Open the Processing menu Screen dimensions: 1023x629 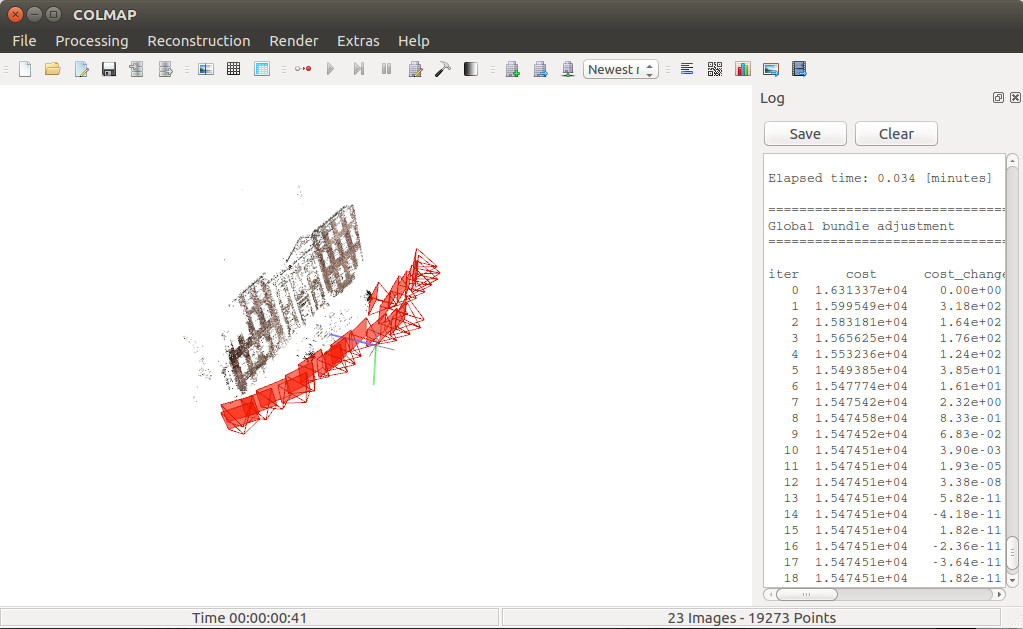coord(92,41)
